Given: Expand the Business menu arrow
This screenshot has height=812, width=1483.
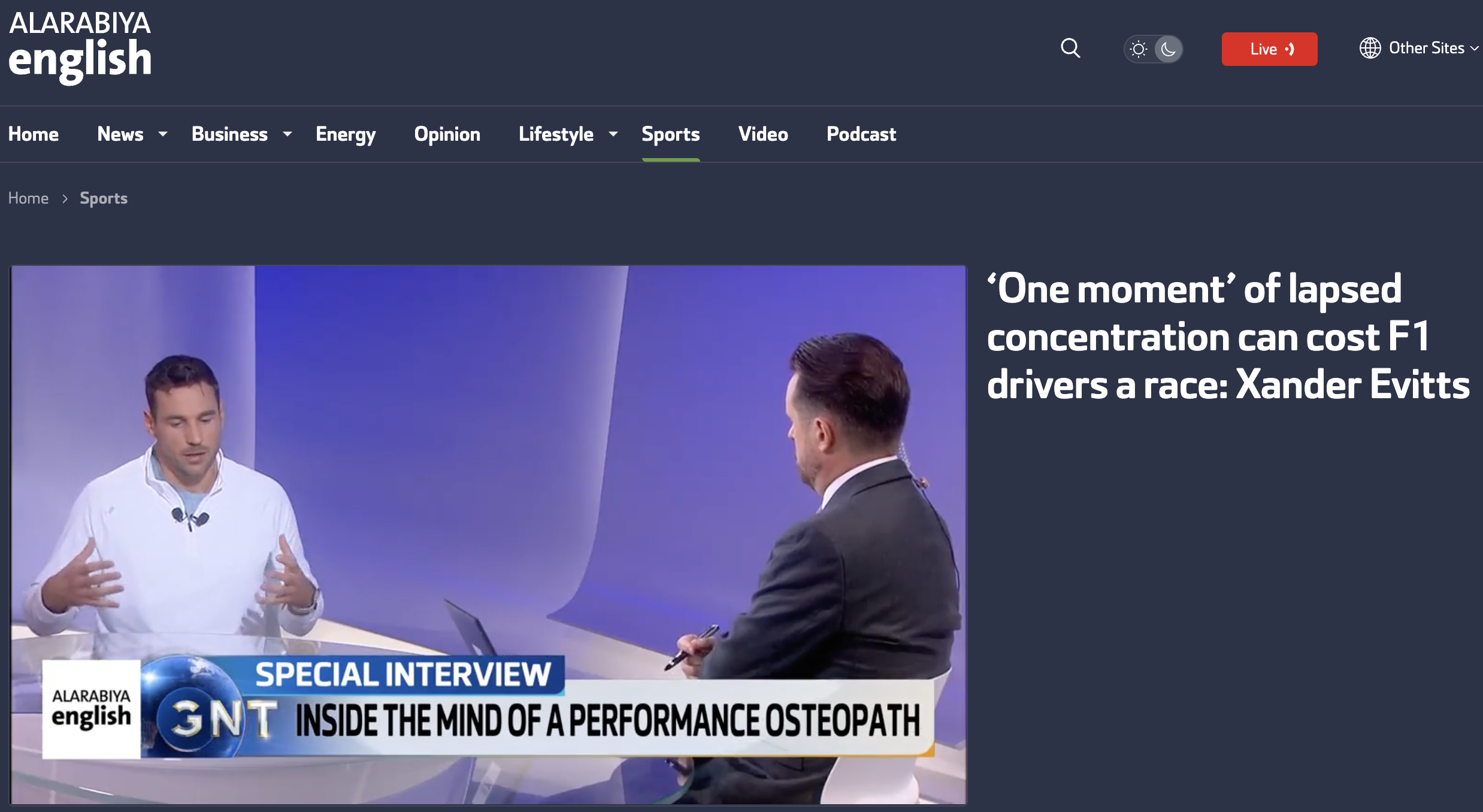Looking at the screenshot, I should [287, 134].
